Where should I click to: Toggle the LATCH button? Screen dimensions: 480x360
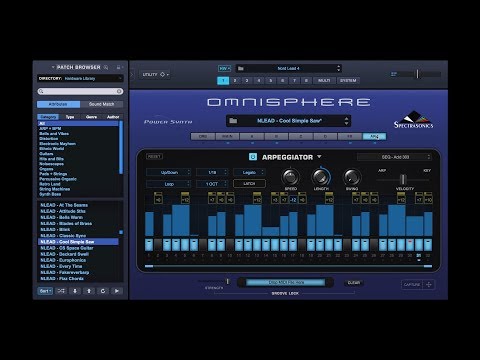(x=249, y=184)
